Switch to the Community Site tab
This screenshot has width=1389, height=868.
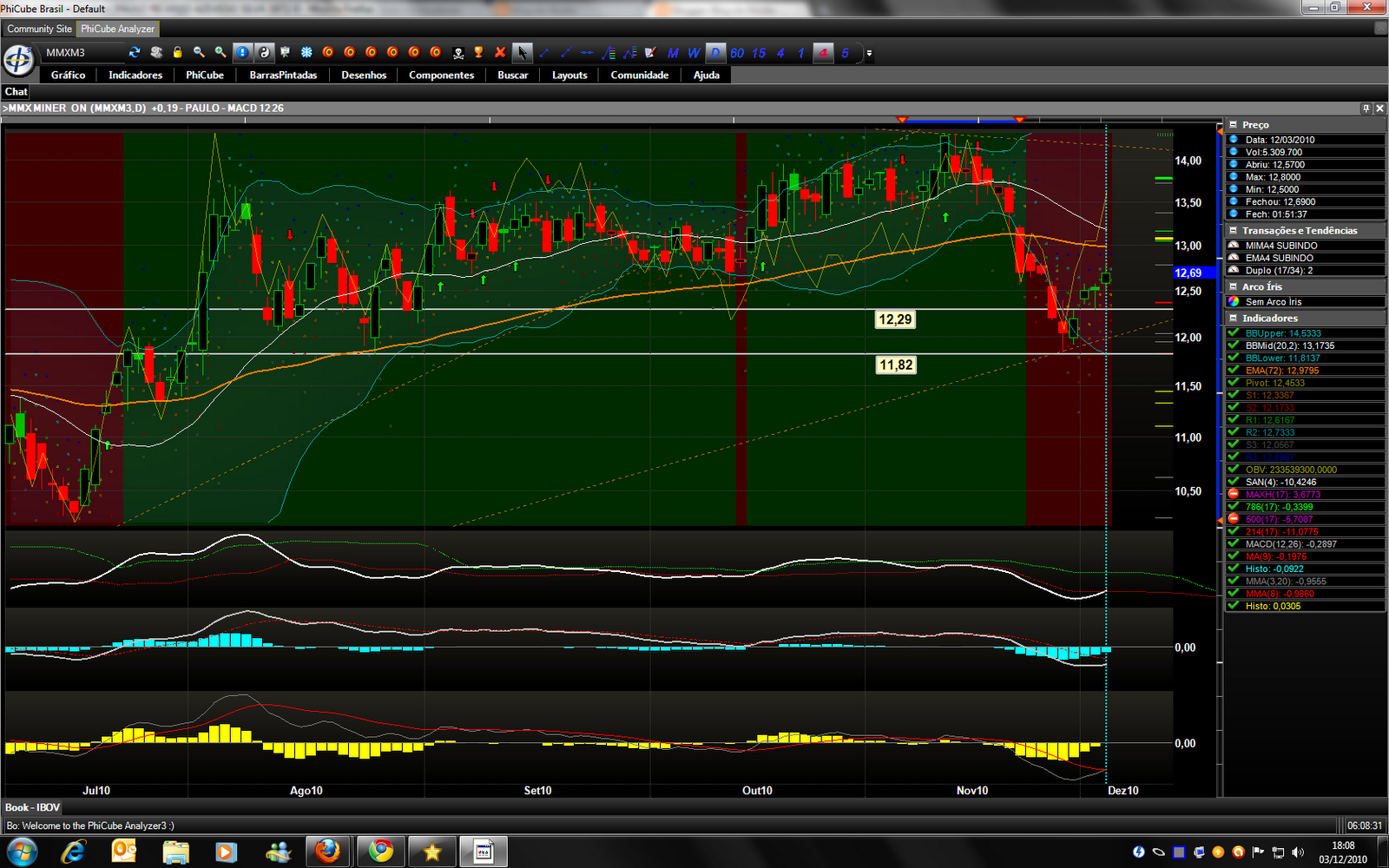tap(39, 29)
